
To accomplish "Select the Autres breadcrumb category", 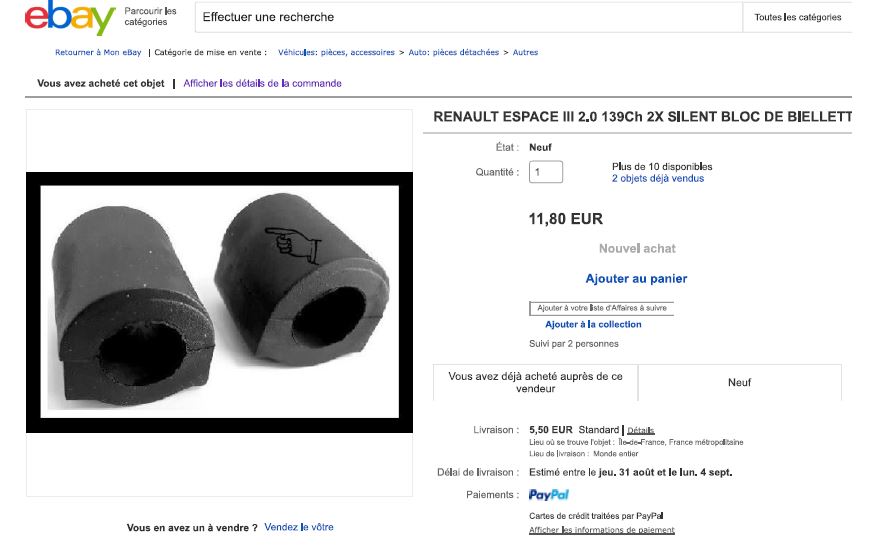I will coord(525,52).
